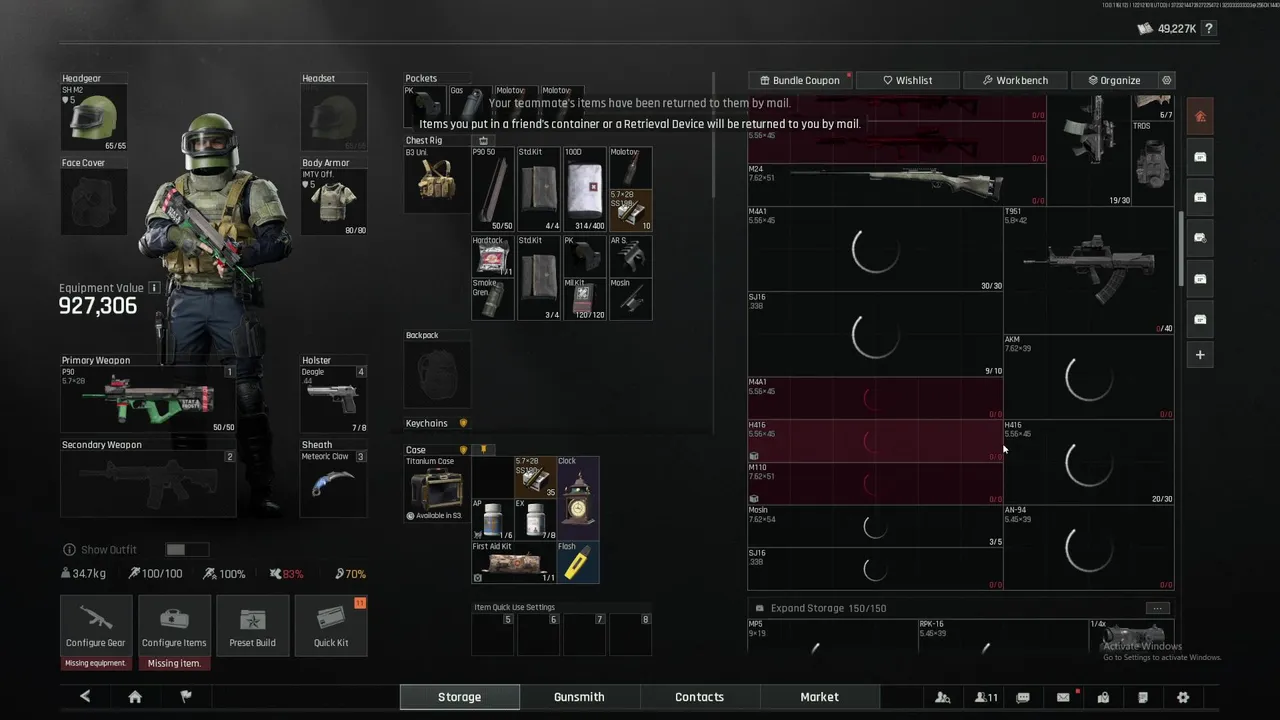
Task: Select the 100D item in chest rig
Action: [585, 189]
